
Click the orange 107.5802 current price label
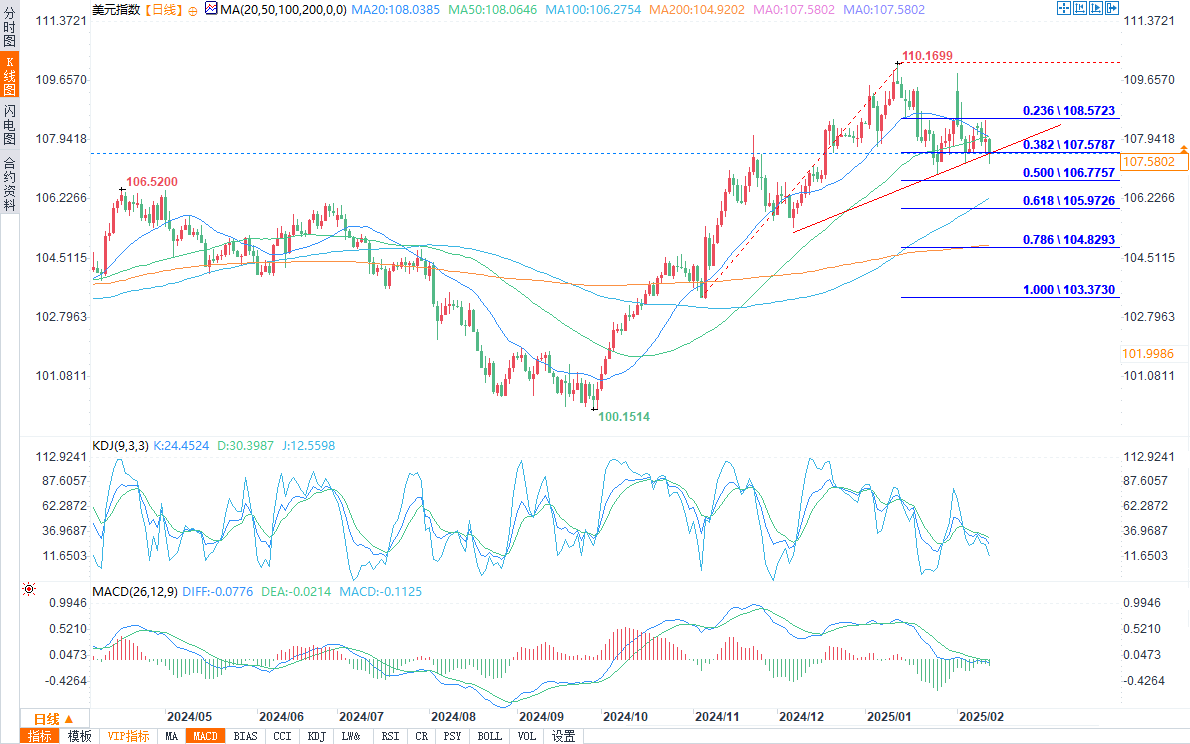pyautogui.click(x=1154, y=162)
